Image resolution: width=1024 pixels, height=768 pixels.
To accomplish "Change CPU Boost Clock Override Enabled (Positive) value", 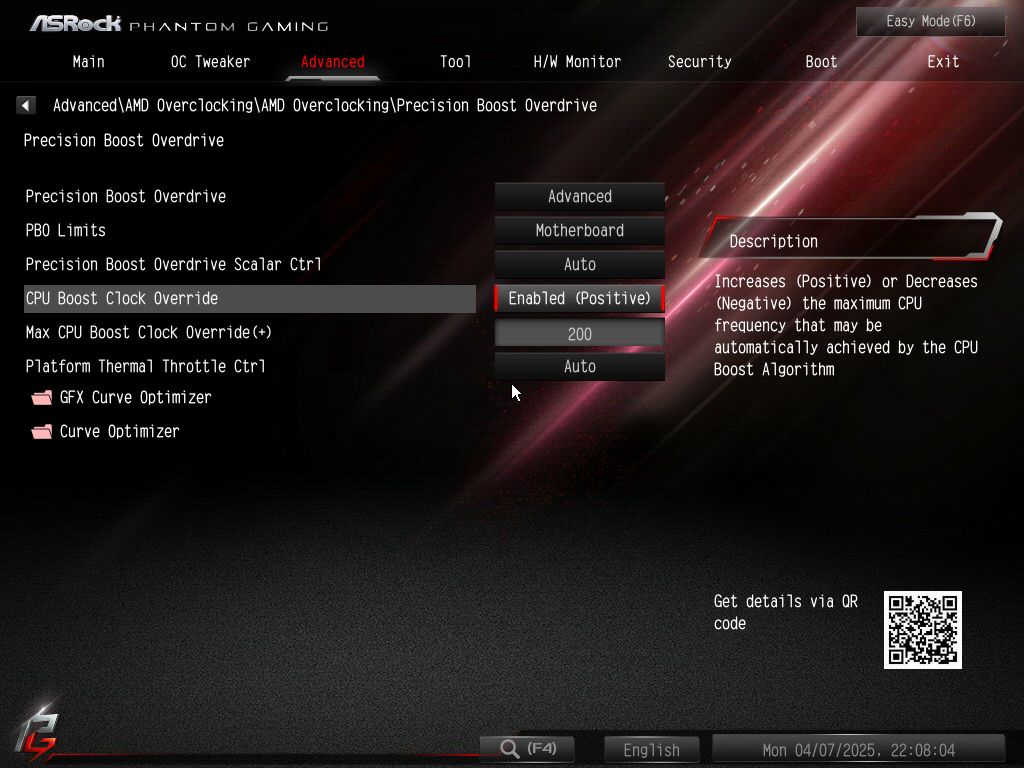I will tap(579, 299).
